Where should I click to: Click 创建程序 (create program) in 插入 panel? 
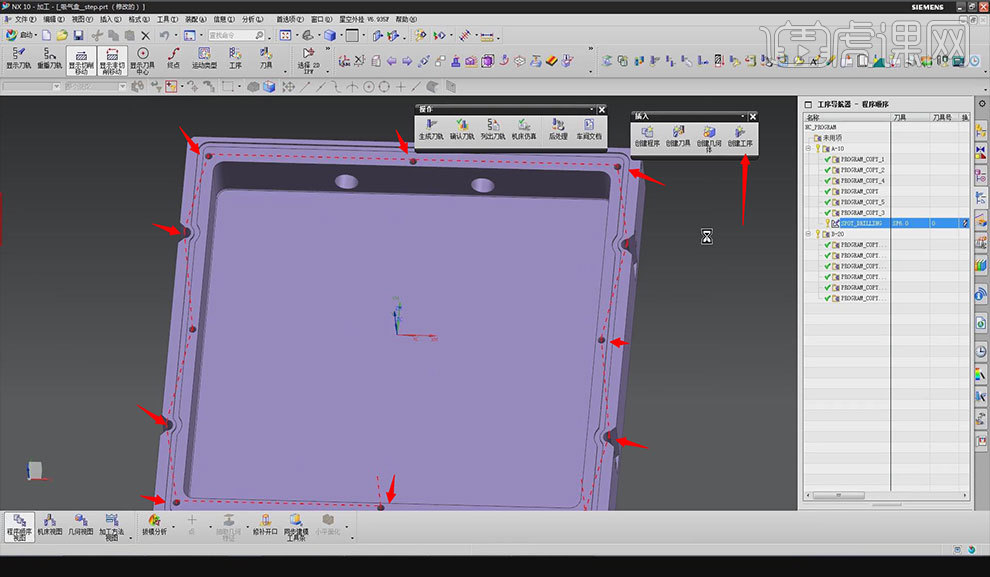point(647,136)
